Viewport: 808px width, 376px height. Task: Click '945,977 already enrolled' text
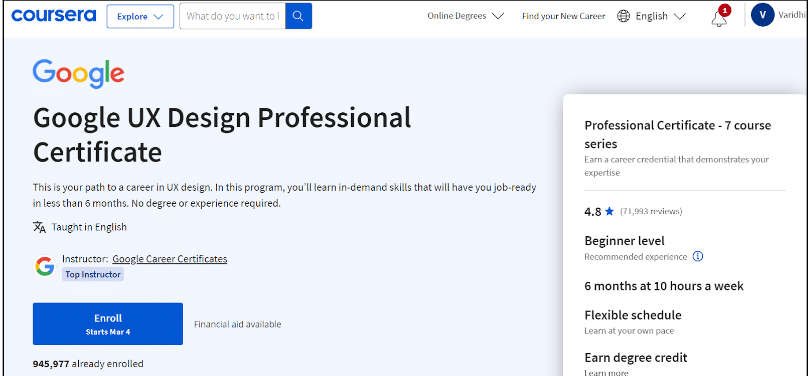[x=88, y=364]
